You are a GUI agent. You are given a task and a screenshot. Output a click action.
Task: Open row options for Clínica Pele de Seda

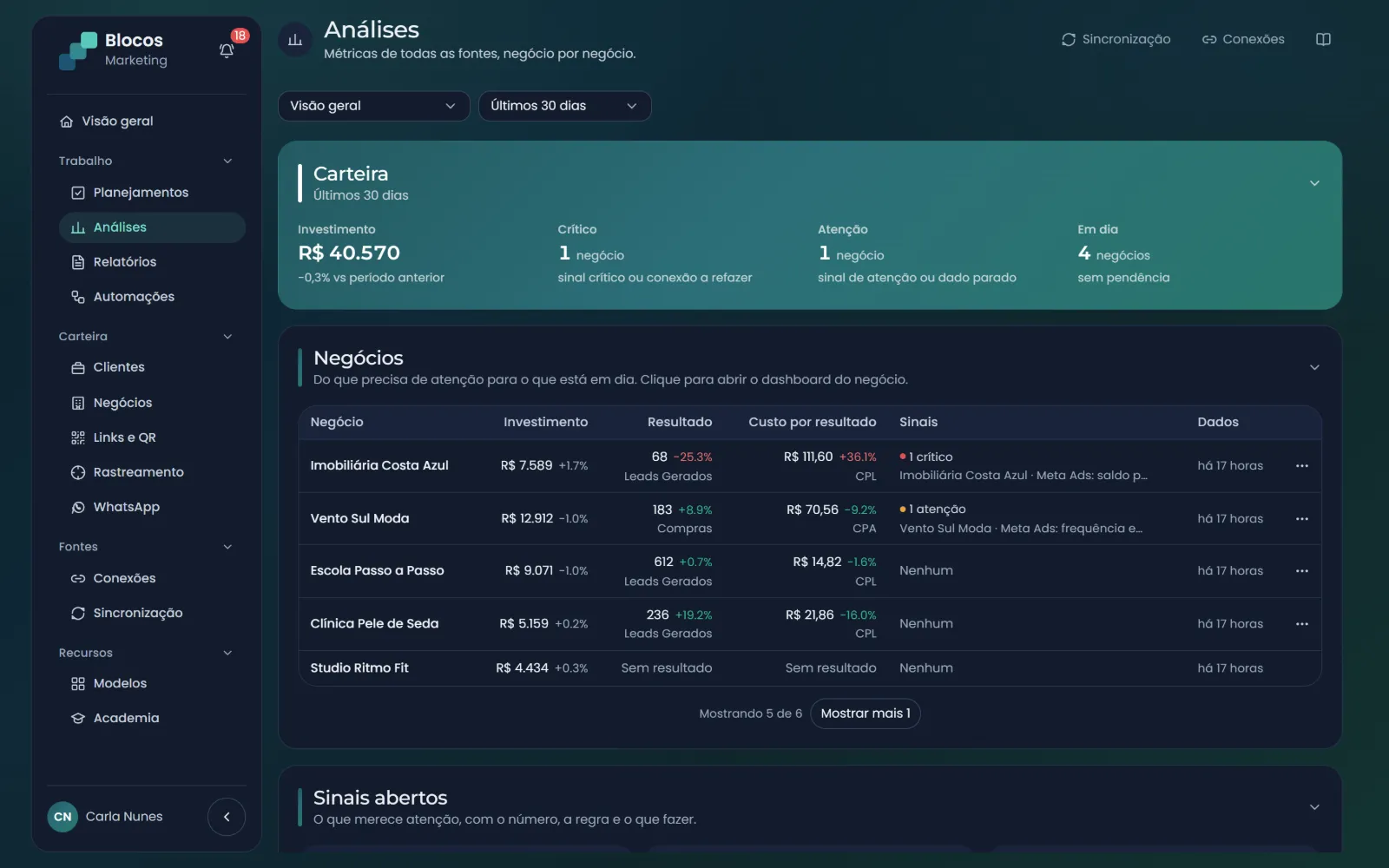[1301, 624]
